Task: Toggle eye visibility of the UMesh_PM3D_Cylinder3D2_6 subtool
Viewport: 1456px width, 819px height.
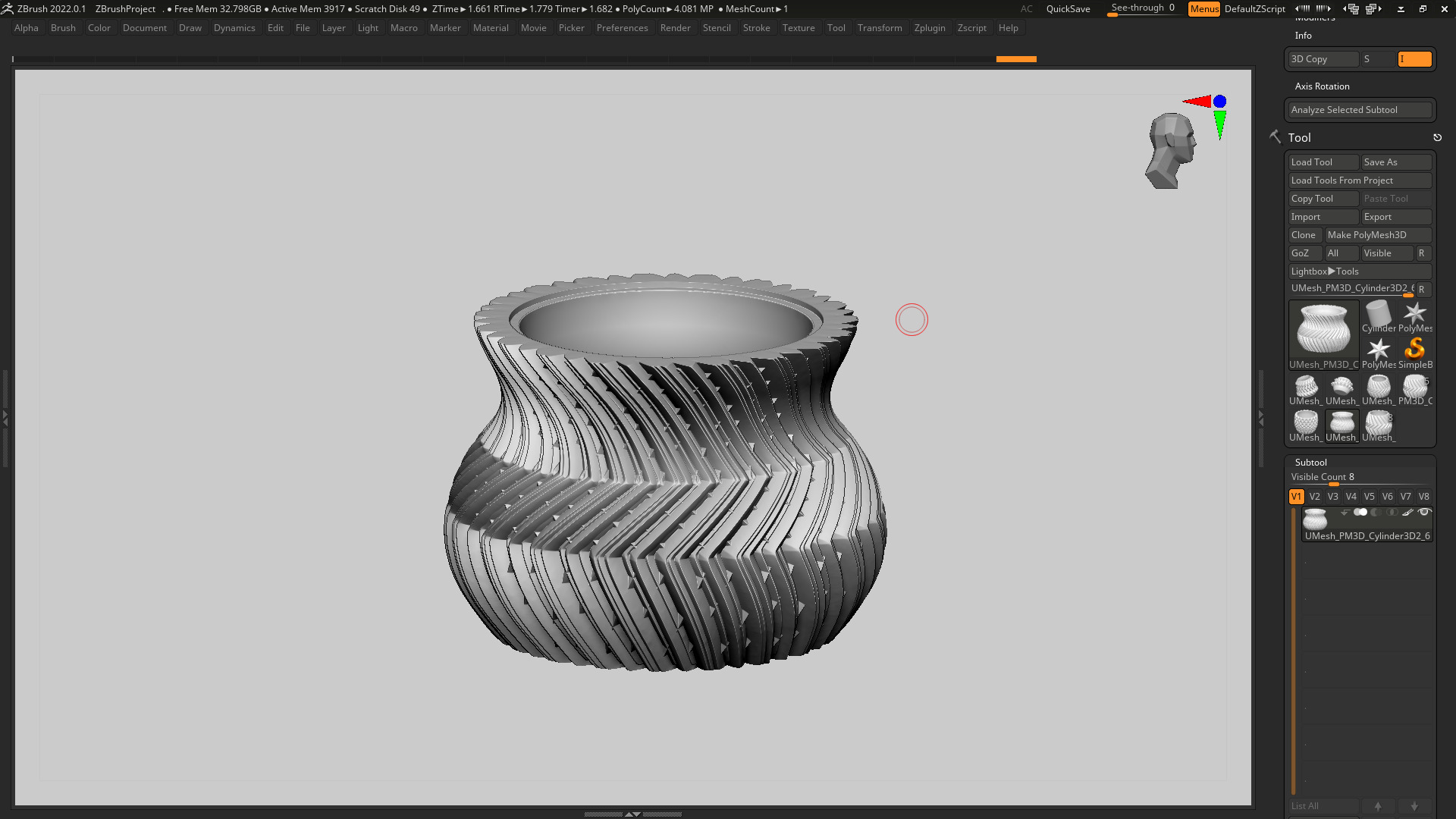Action: (1424, 513)
